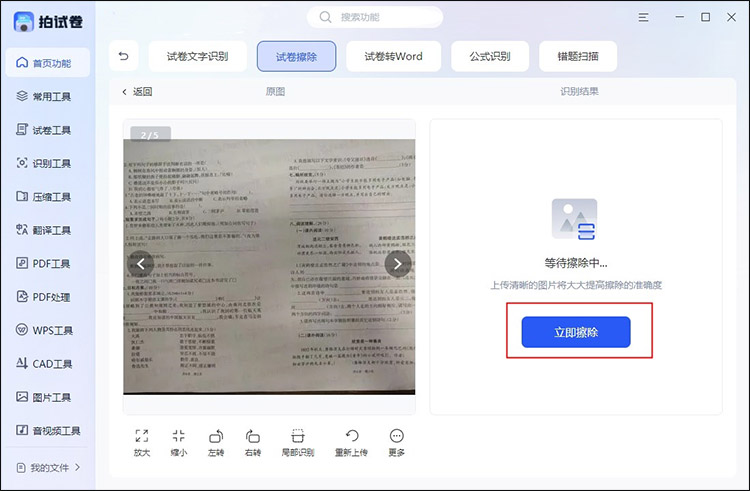The height and width of the screenshot is (491, 750).
Task: Switch to the 错题扫描 tab
Action: click(578, 56)
